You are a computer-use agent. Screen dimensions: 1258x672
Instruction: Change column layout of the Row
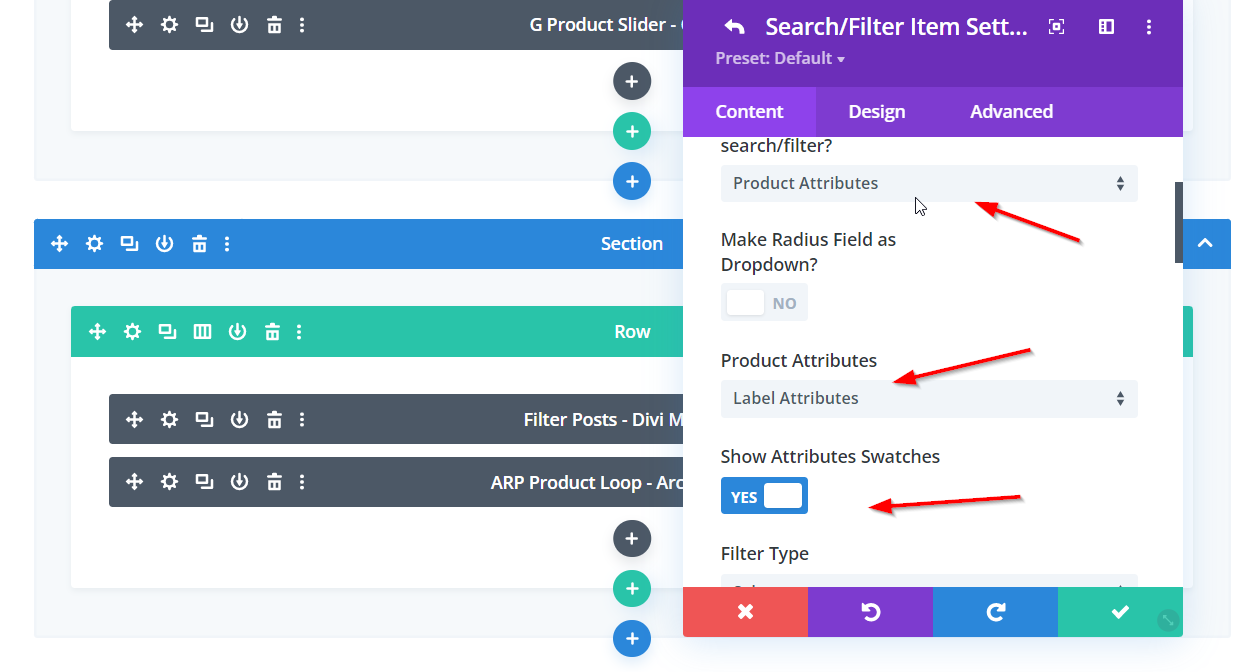tap(202, 332)
